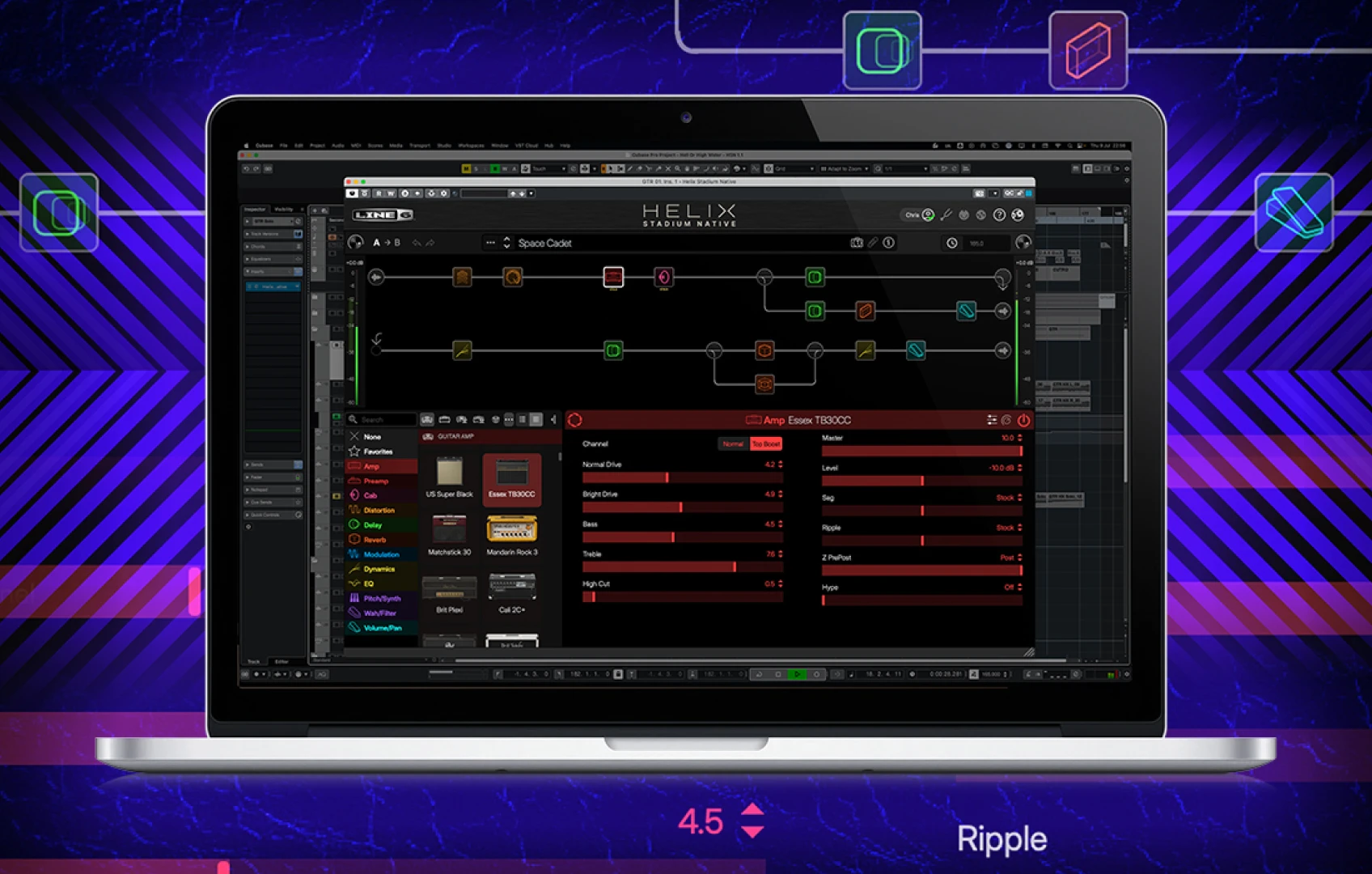1372x874 pixels.
Task: Step the Treble value arrows
Action: (x=780, y=554)
